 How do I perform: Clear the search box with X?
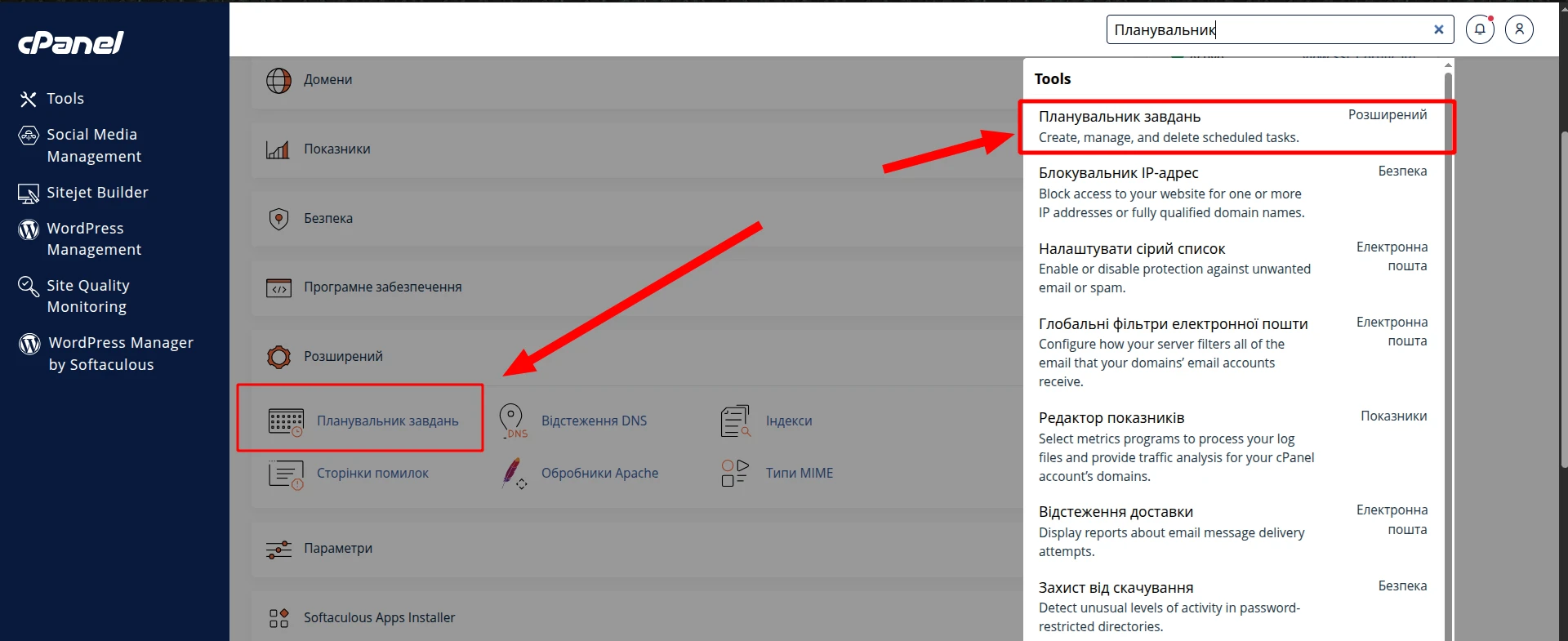point(1439,29)
